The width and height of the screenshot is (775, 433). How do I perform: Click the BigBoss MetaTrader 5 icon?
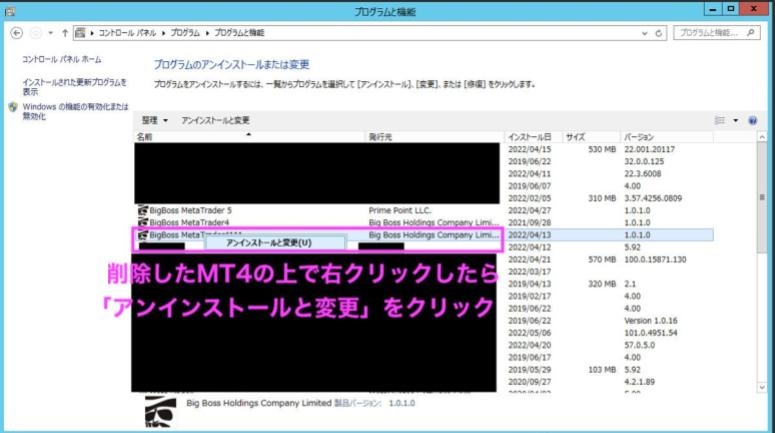coord(141,211)
